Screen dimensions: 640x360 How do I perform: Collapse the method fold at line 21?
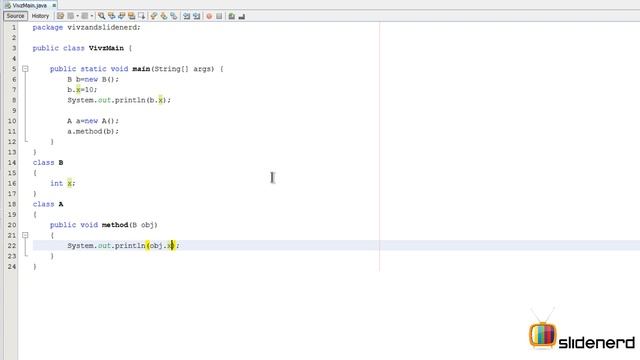(25, 236)
